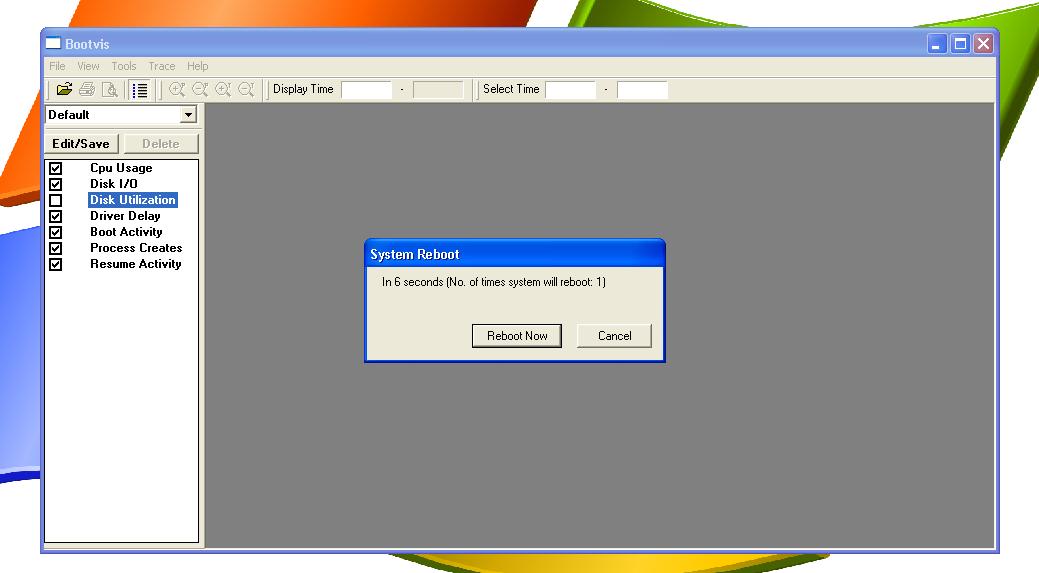This screenshot has width=1039, height=573.
Task: Close the Bootvis window
Action: 983,44
